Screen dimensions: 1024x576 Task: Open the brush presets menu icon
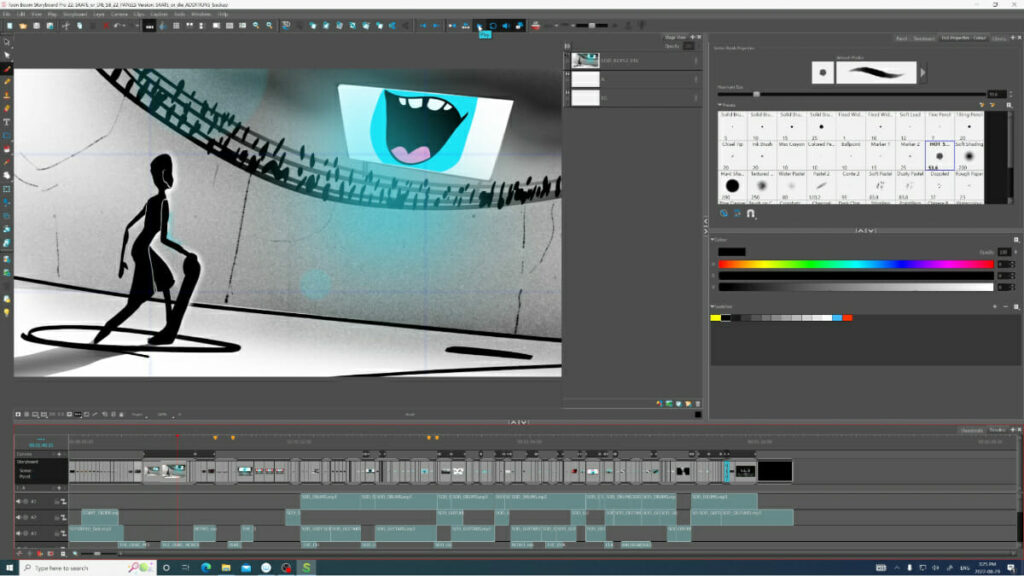click(x=1009, y=105)
